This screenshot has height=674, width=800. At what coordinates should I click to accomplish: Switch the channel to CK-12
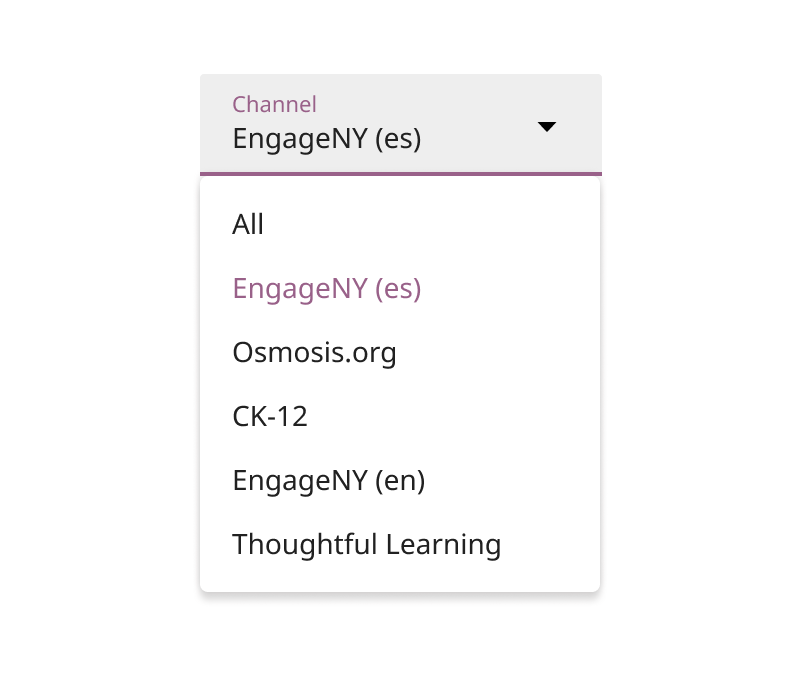point(270,416)
